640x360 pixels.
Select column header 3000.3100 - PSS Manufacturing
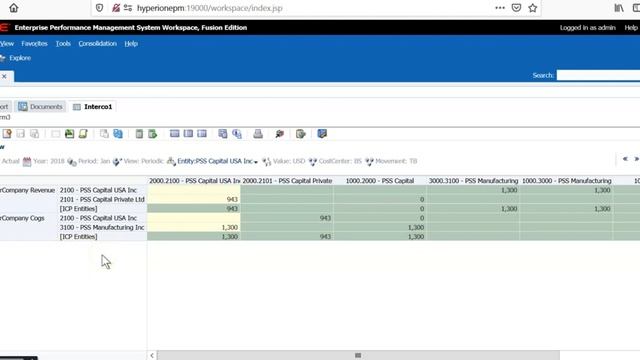point(473,181)
